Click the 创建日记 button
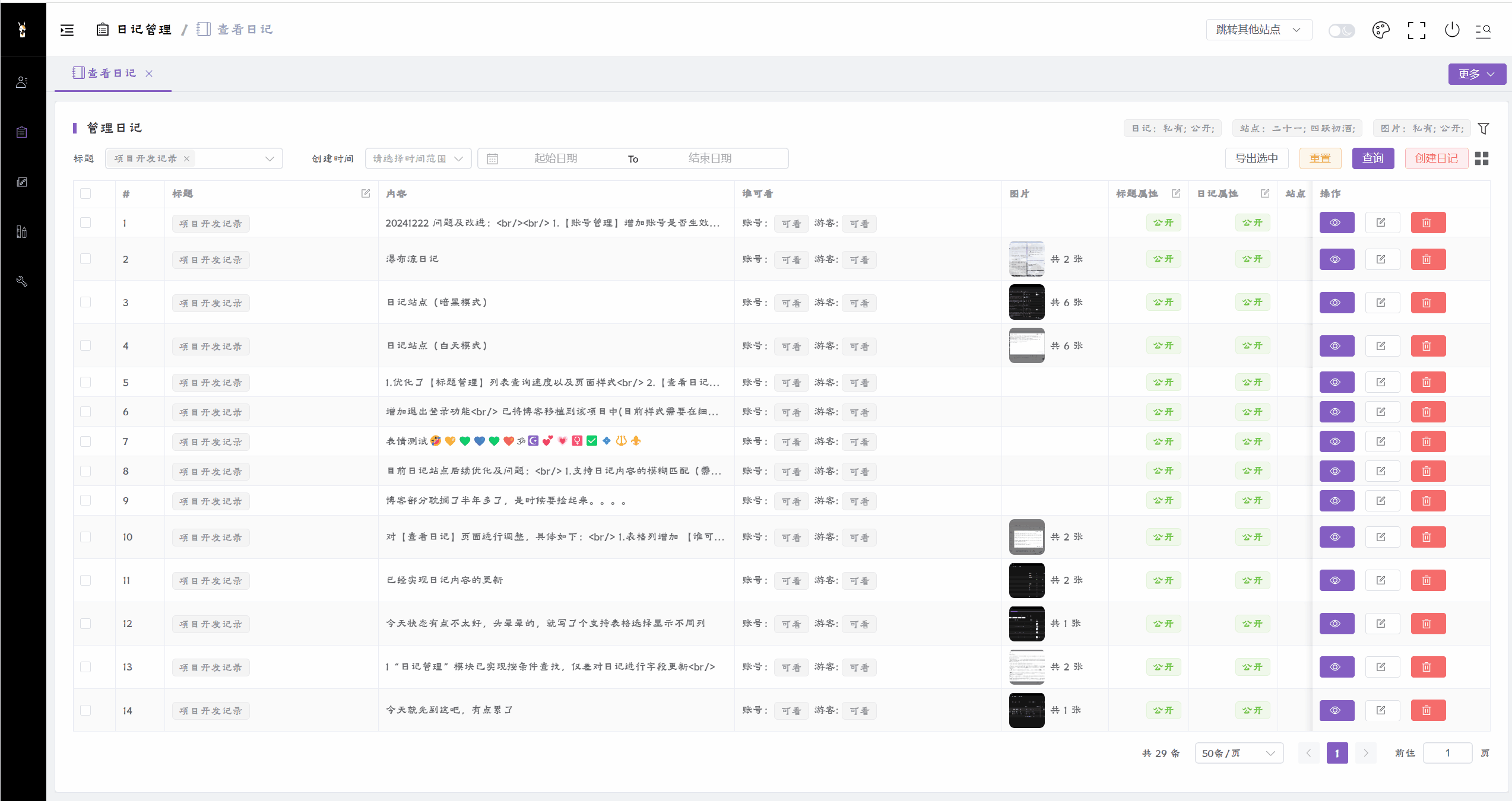This screenshot has width=1512, height=801. pos(1436,158)
